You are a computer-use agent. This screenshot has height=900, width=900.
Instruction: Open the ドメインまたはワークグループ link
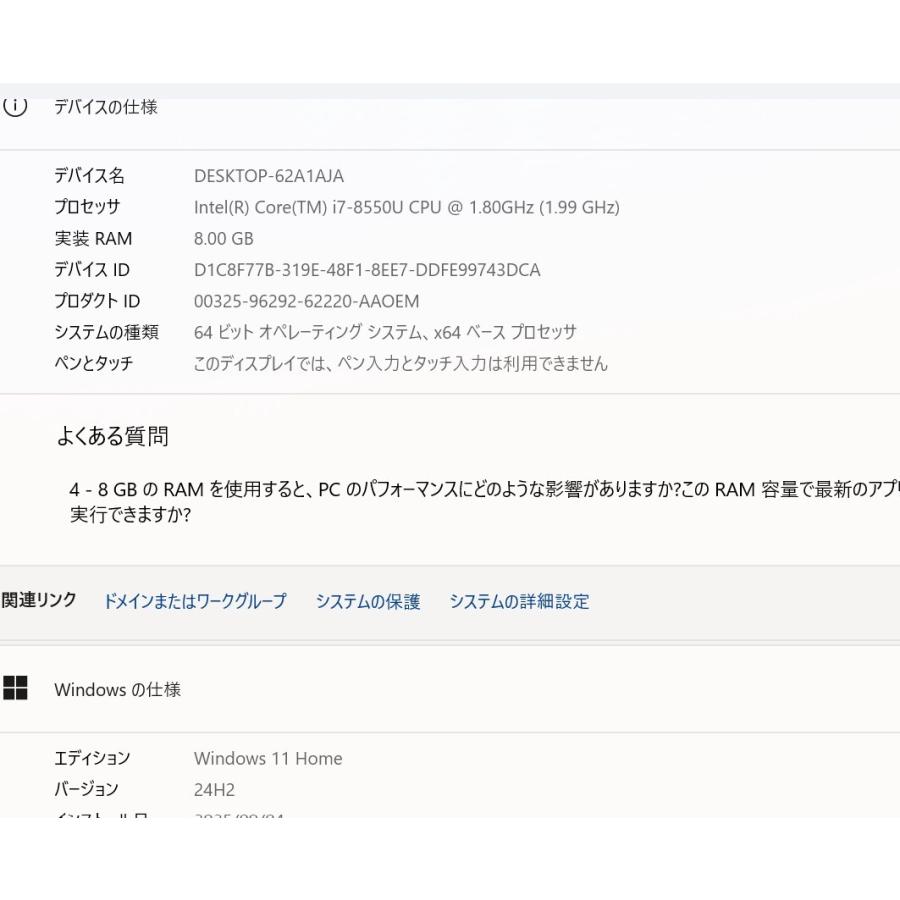click(x=195, y=601)
